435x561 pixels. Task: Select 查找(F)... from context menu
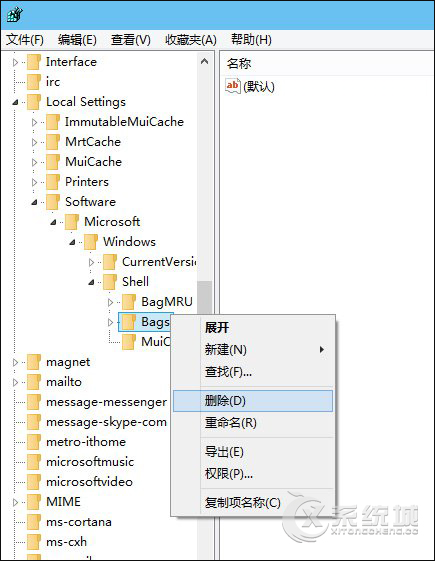pos(253,372)
